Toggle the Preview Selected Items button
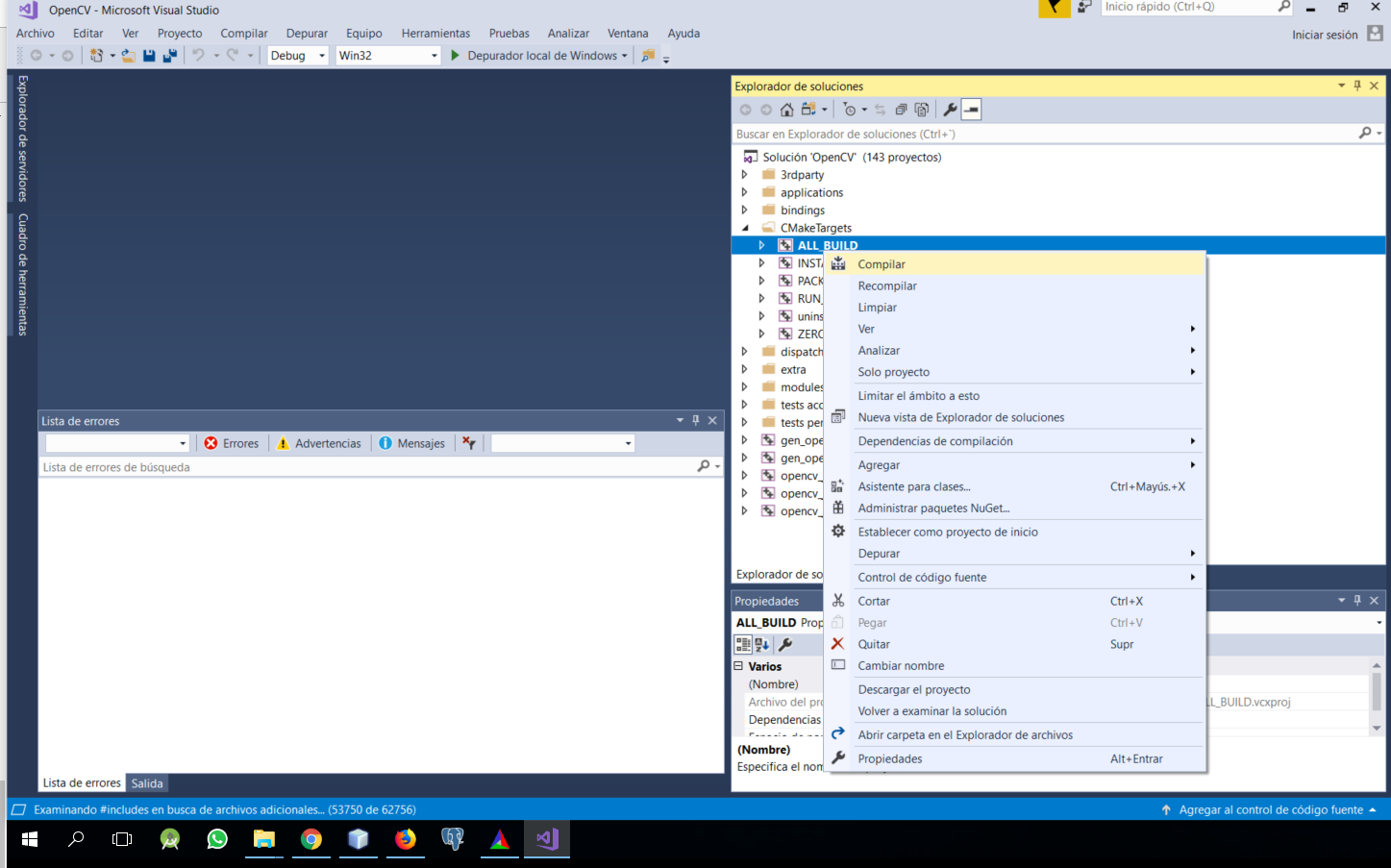This screenshot has width=1391, height=868. coord(972,110)
